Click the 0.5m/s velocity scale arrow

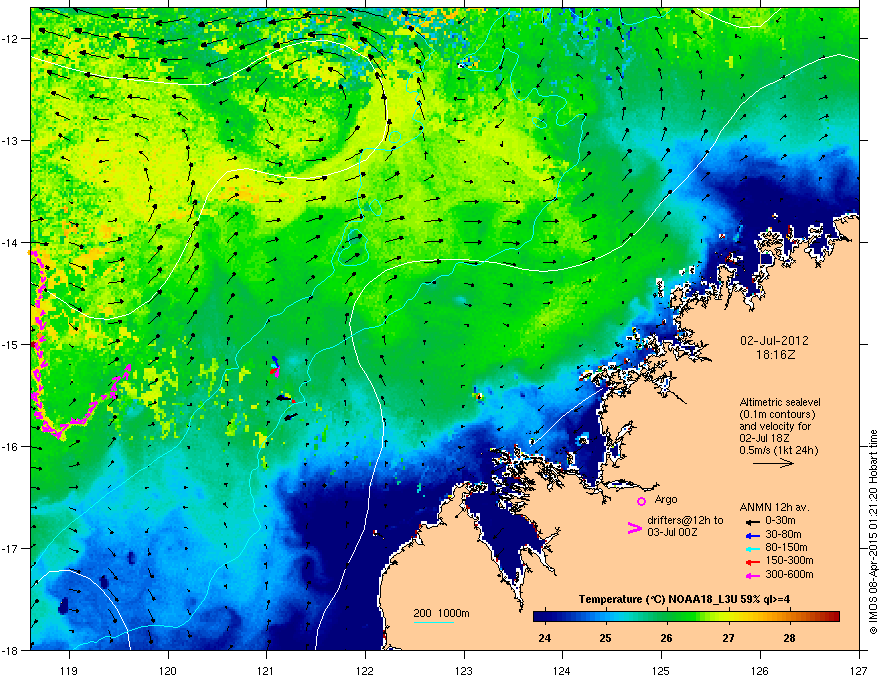coord(773,463)
